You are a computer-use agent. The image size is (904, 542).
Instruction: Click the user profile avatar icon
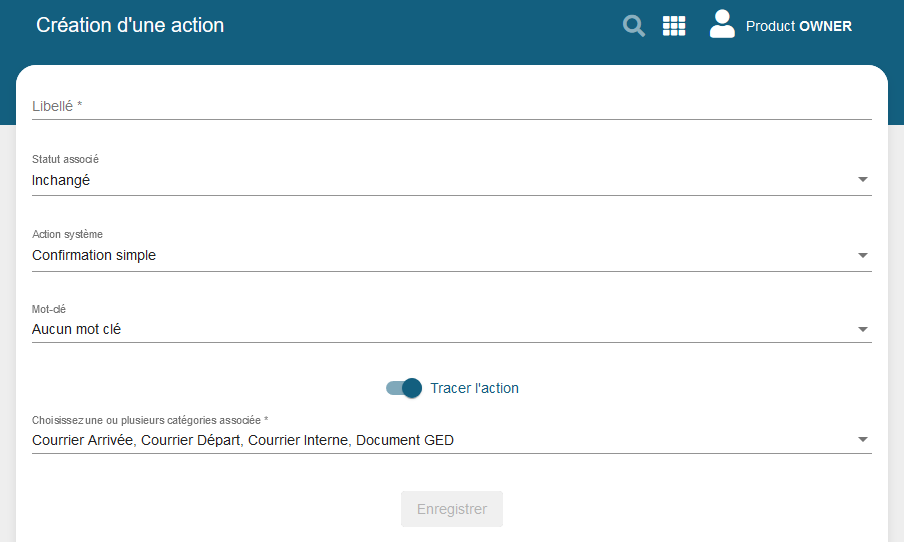coord(722,25)
